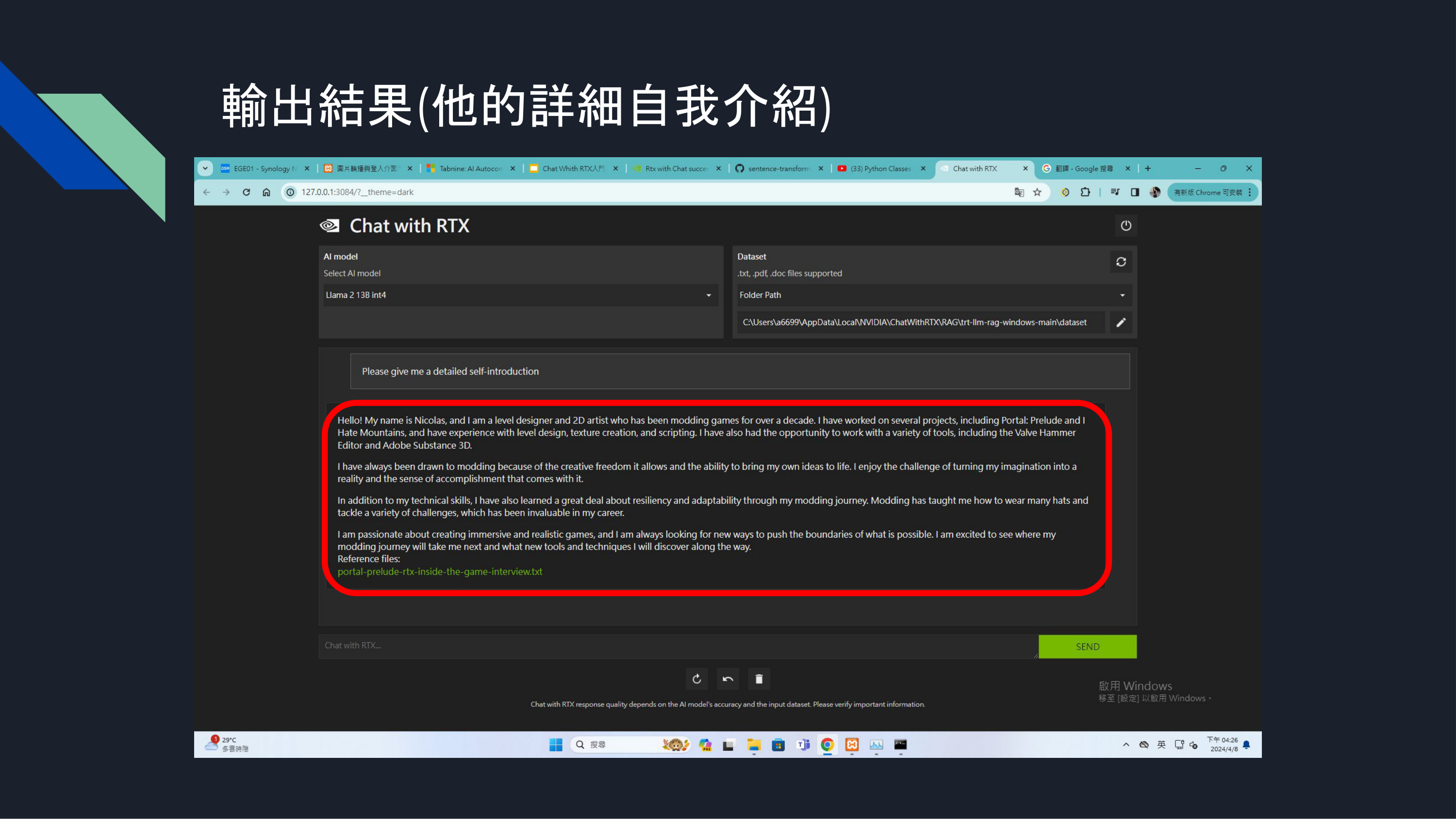Switch to the Chat Whith RTX入門 tab
1456x819 pixels.
(574, 168)
